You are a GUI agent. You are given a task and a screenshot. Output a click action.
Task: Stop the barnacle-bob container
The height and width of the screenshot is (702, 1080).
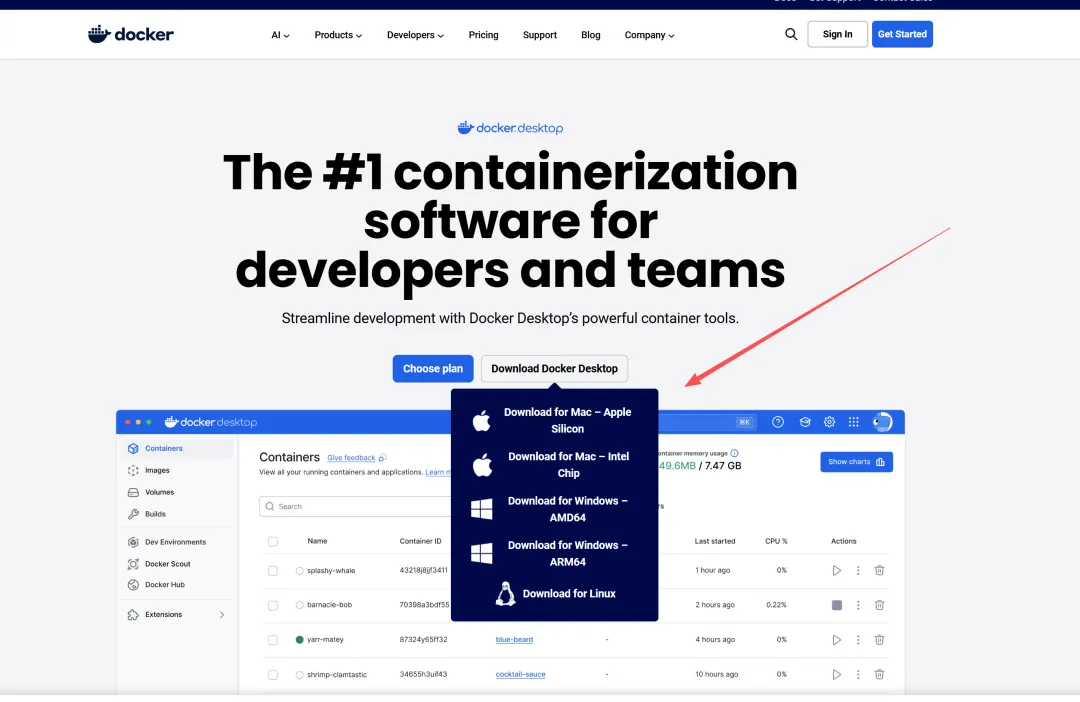pyautogui.click(x=837, y=605)
